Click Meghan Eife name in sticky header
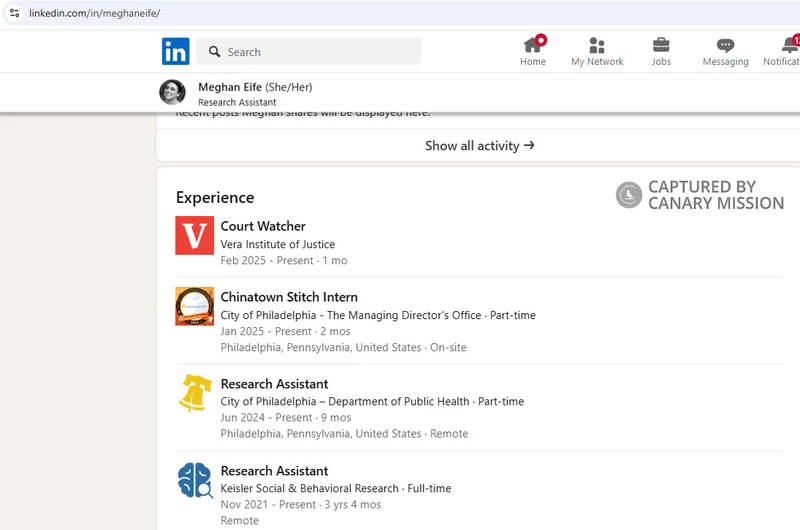 tap(230, 87)
